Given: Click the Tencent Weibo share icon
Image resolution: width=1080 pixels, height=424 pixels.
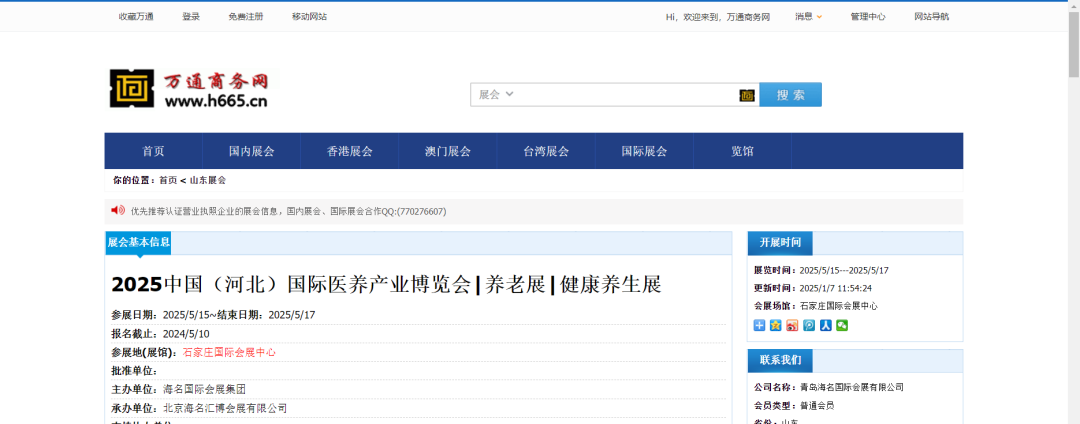Looking at the screenshot, I should click(x=809, y=326).
